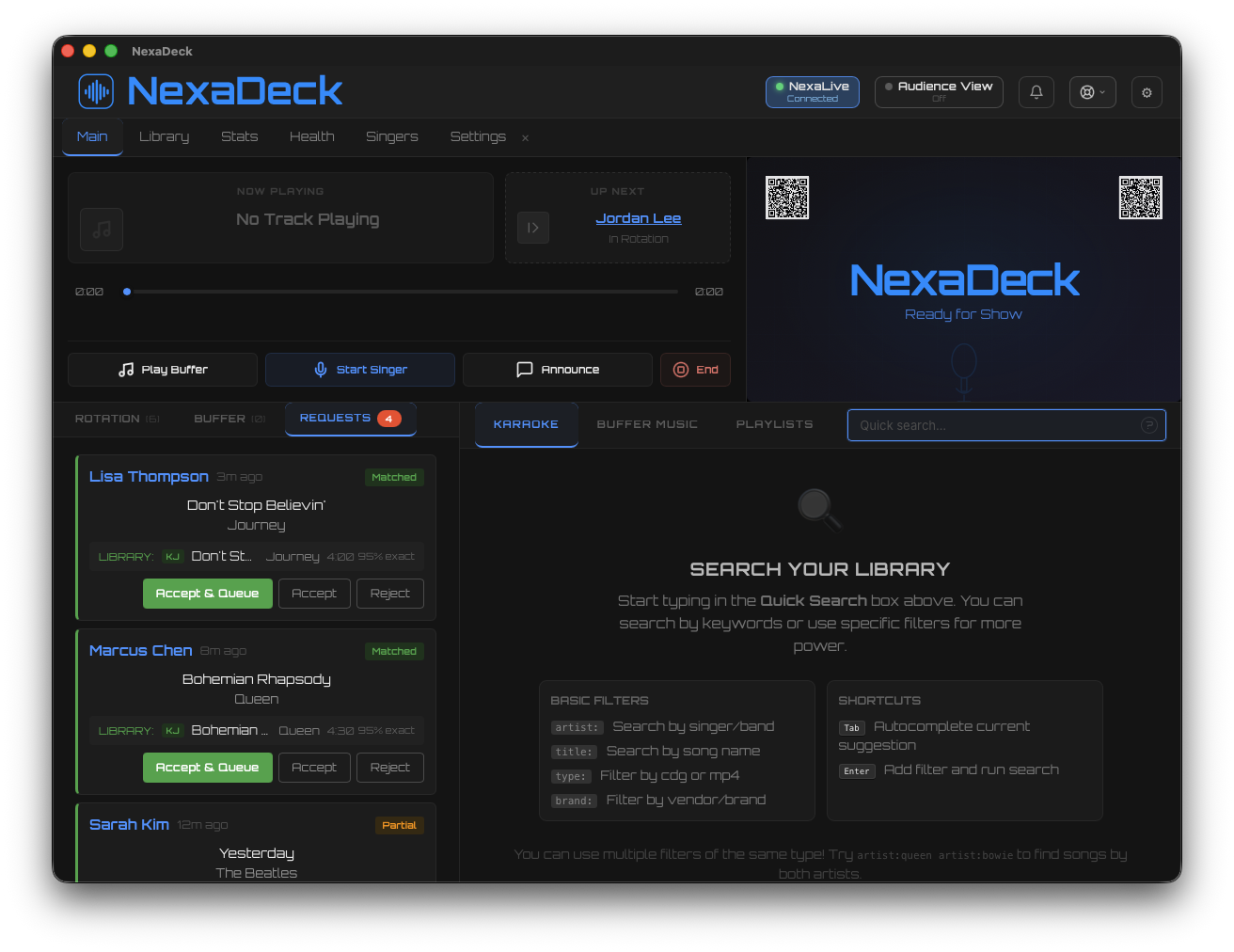Switch to the Requests queue tab
The width and height of the screenshot is (1234, 952).
coord(350,419)
